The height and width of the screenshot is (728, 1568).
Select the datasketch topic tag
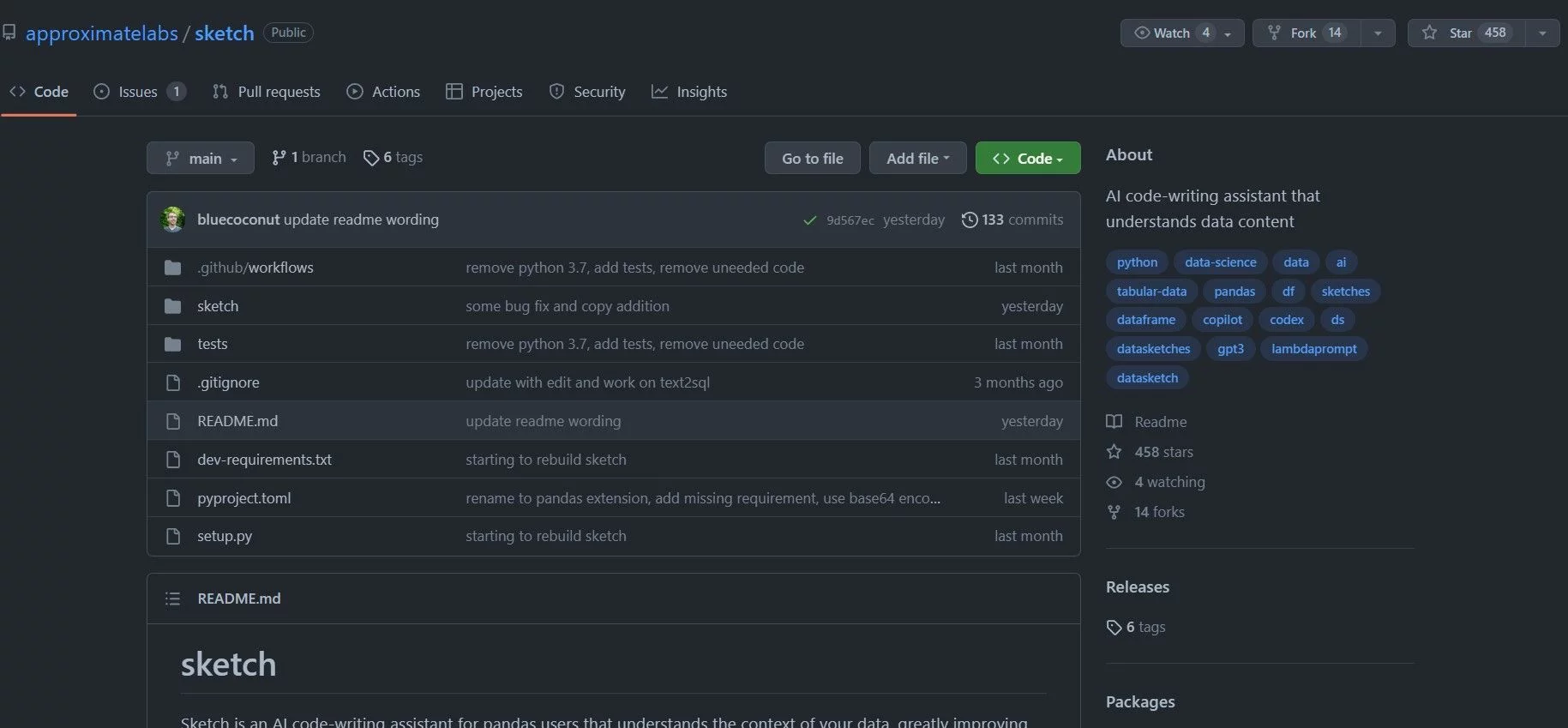click(1147, 378)
